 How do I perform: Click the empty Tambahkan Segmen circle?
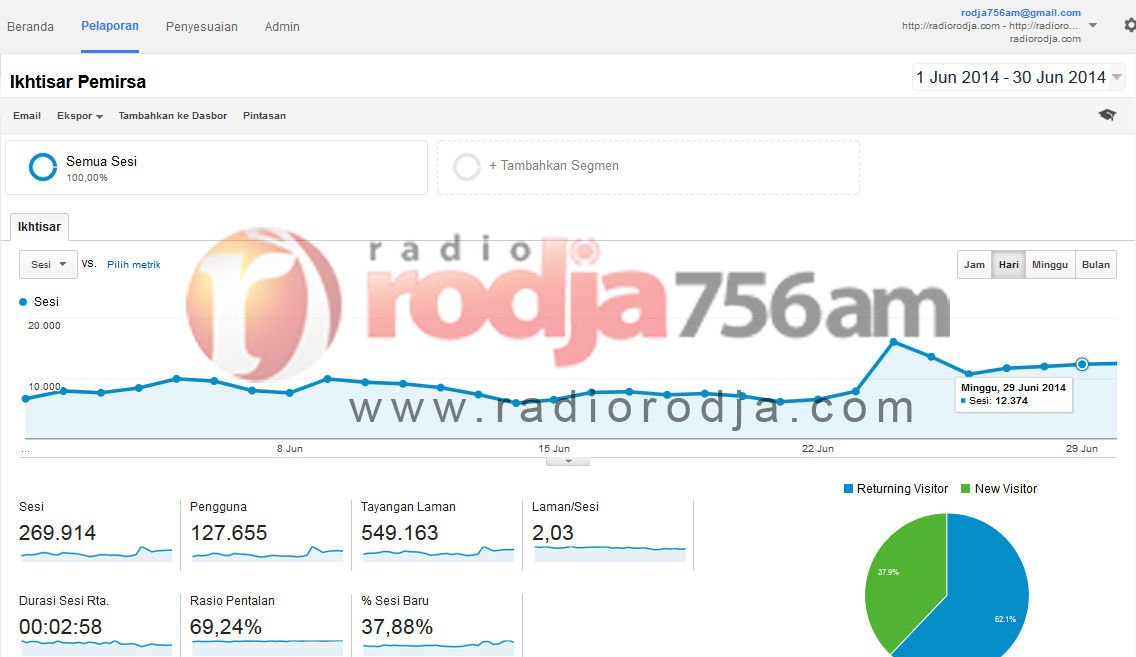[467, 167]
